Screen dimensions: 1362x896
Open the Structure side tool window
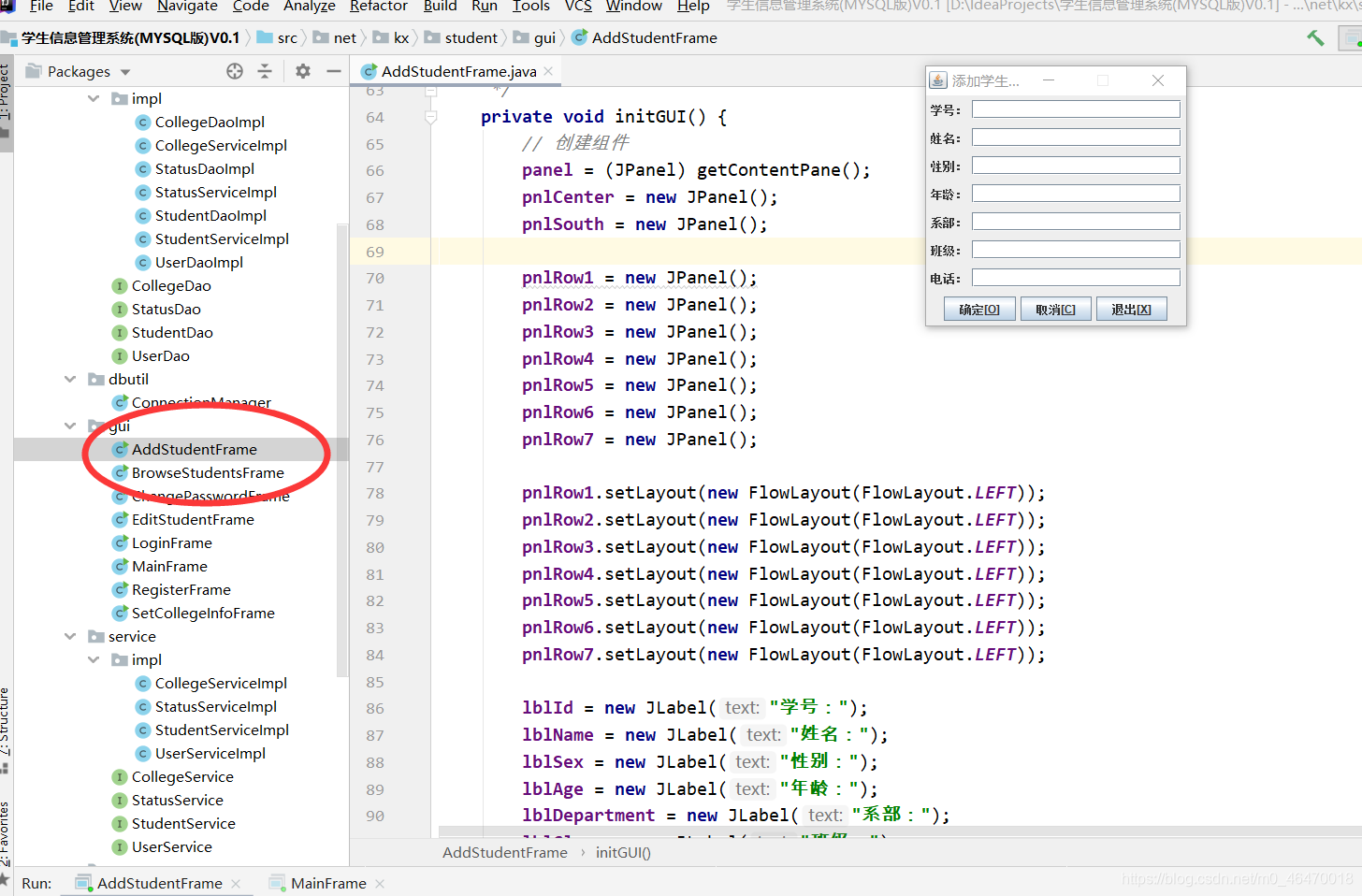[6, 730]
